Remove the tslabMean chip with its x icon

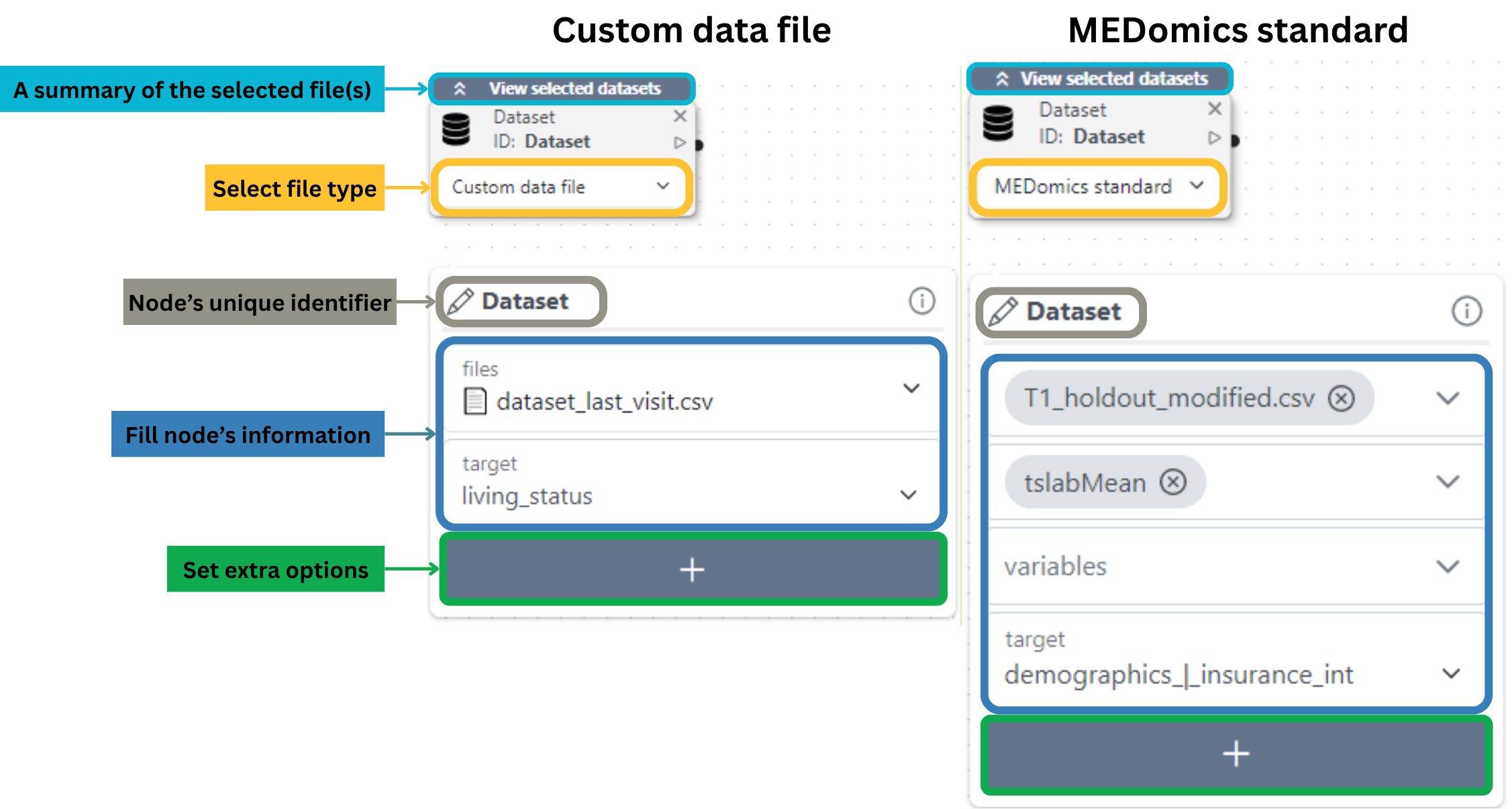1173,482
